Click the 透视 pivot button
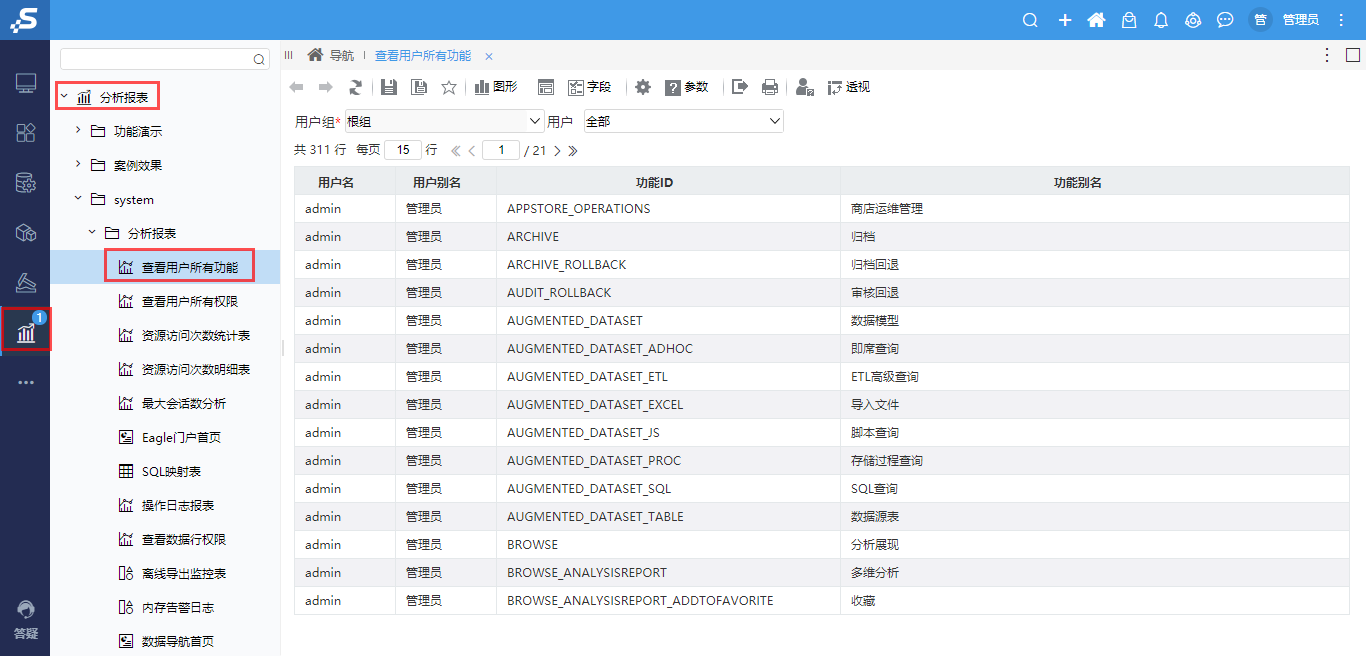The height and width of the screenshot is (656, 1366). (849, 87)
